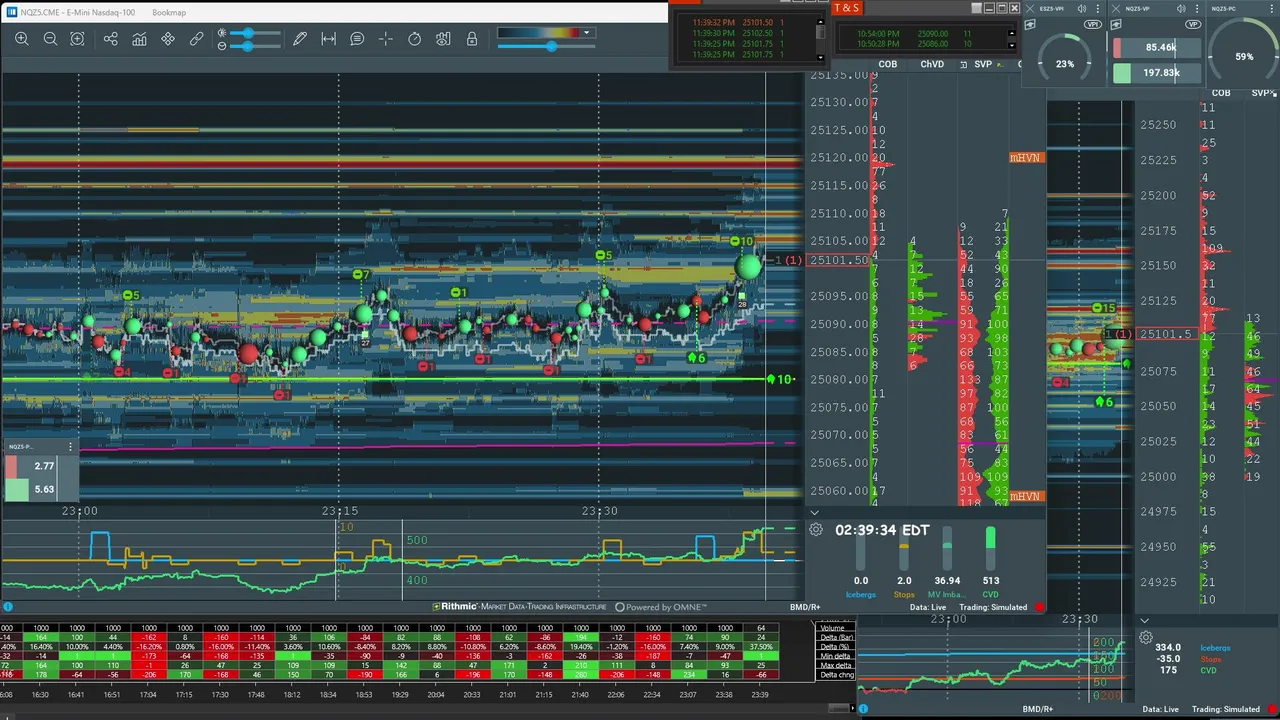Viewport: 1280px width, 720px height.
Task: Select the SVP column tab
Action: click(x=983, y=64)
